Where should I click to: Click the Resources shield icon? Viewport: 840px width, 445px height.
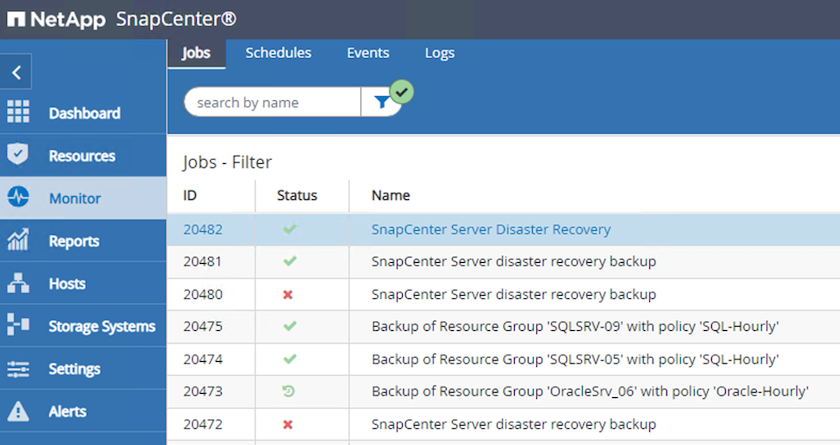coord(18,154)
